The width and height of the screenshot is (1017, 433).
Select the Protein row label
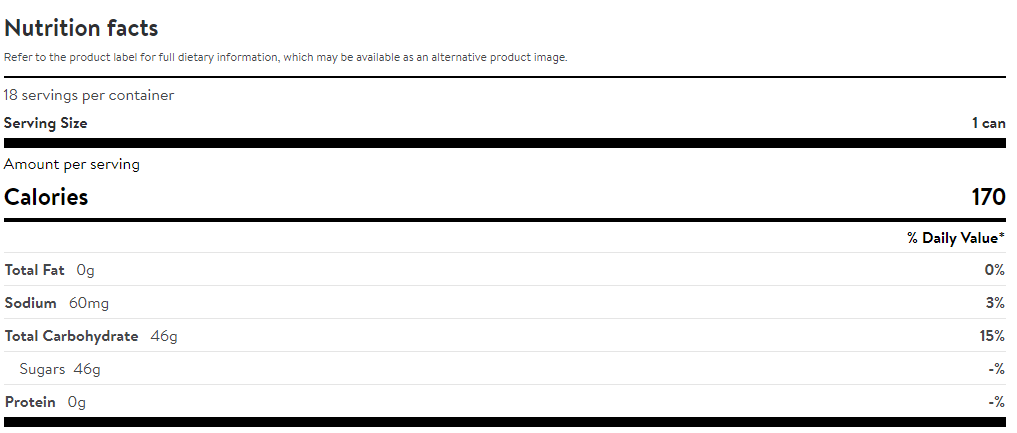(30, 402)
